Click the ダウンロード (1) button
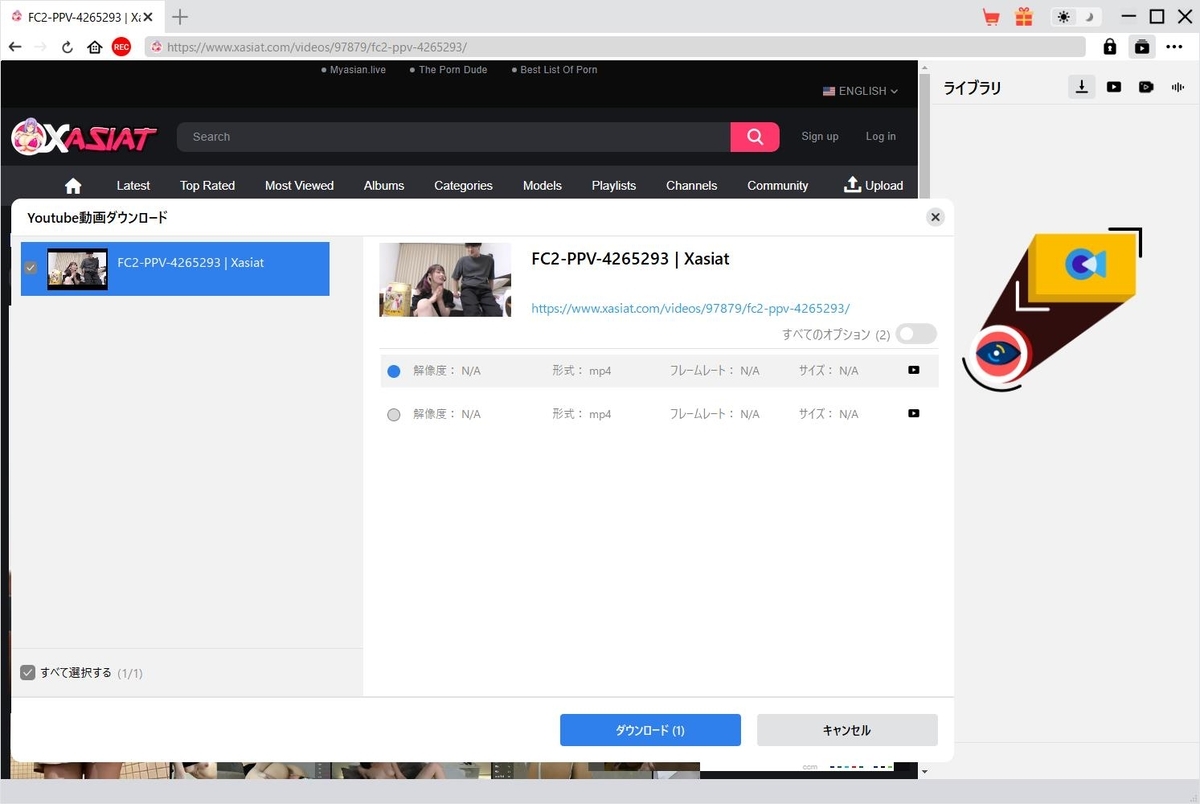Image resolution: width=1200 pixels, height=804 pixels. (649, 730)
